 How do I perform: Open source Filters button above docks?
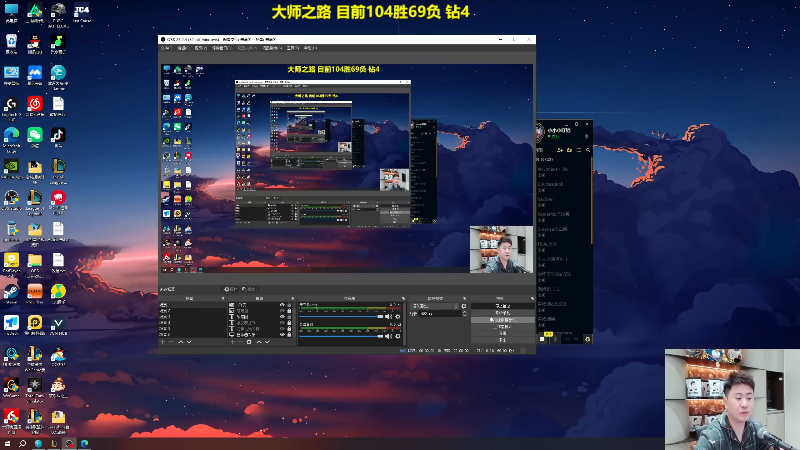[249, 289]
